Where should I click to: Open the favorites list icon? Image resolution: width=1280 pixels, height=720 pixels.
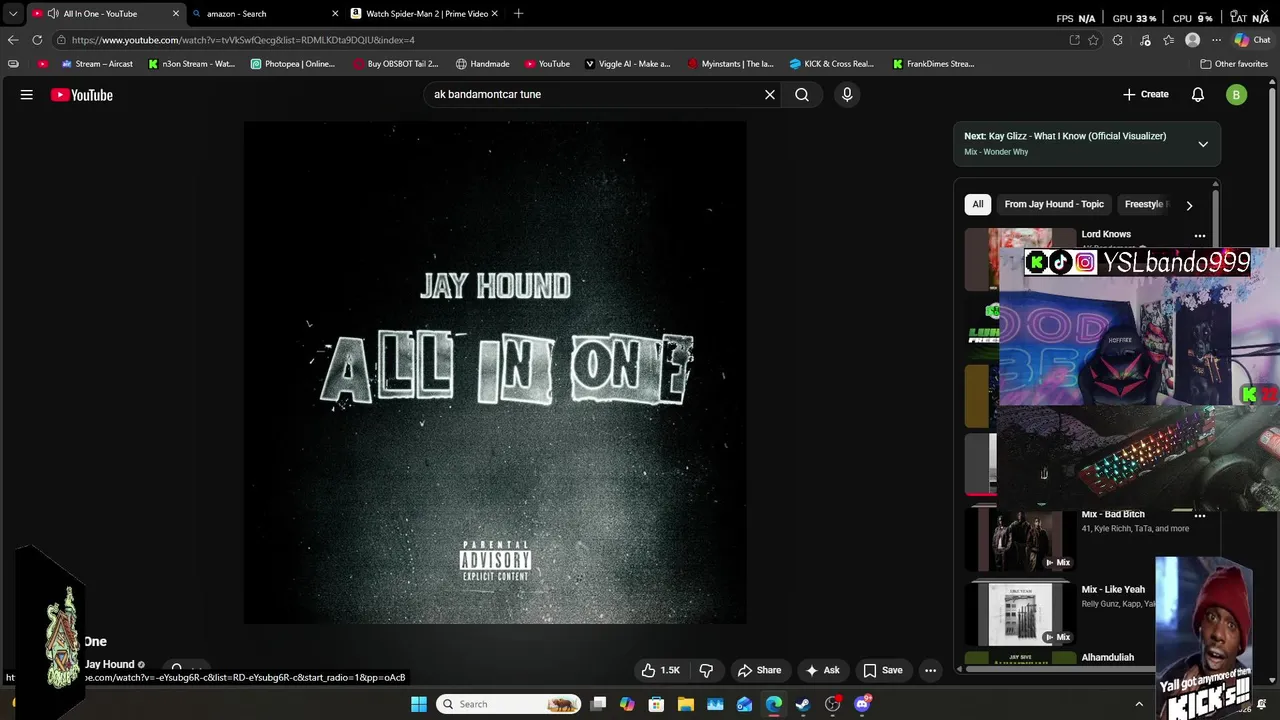[1168, 40]
